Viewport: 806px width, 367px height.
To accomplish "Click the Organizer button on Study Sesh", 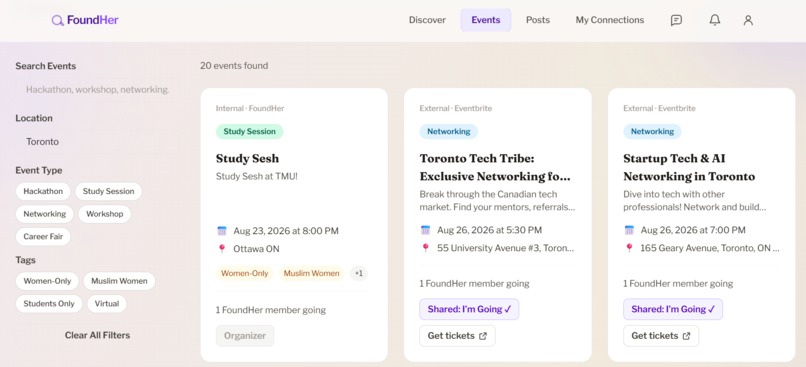I will (x=245, y=336).
